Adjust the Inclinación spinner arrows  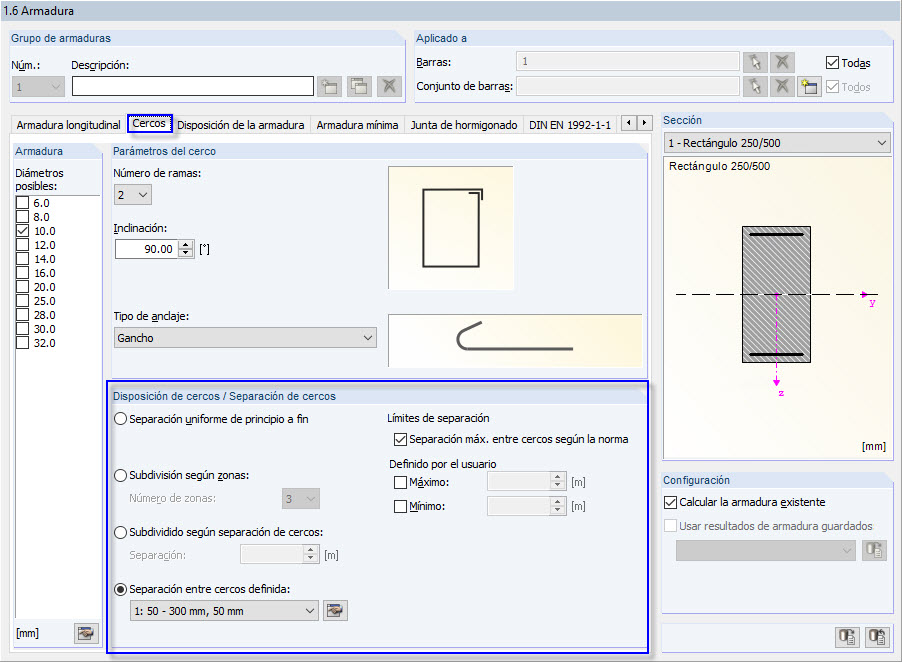pyautogui.click(x=186, y=249)
